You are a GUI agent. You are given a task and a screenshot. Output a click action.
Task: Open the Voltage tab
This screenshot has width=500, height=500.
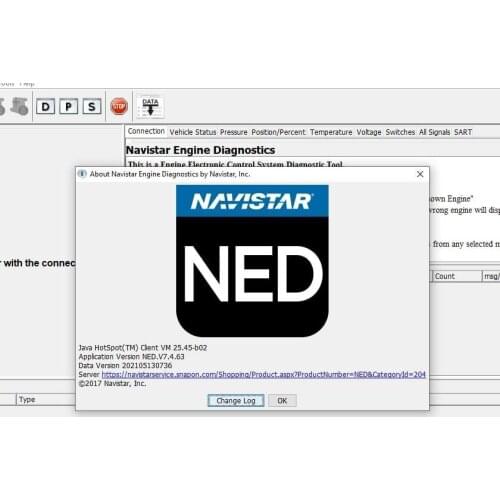click(369, 132)
